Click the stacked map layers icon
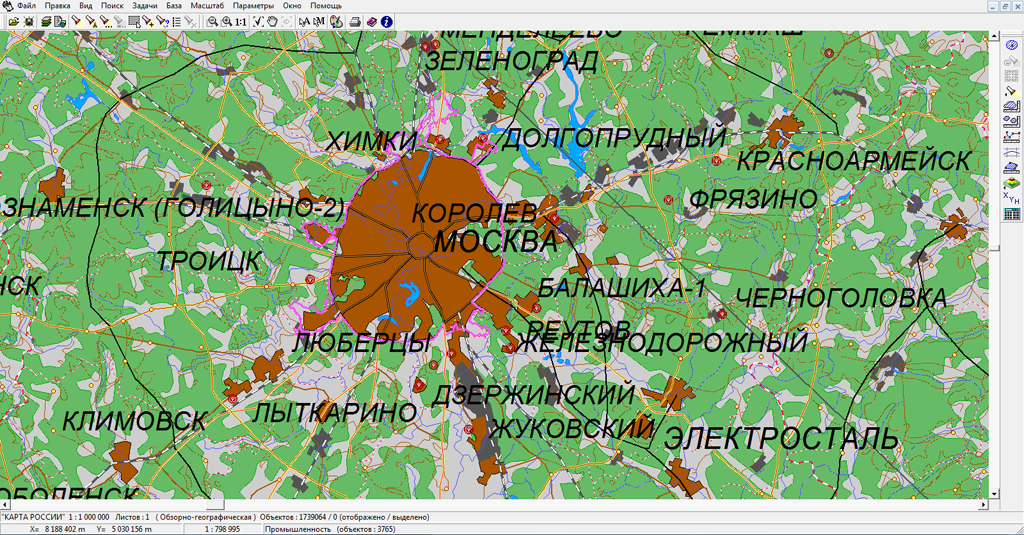Viewport: 1024px width, 535px height. [x=46, y=22]
